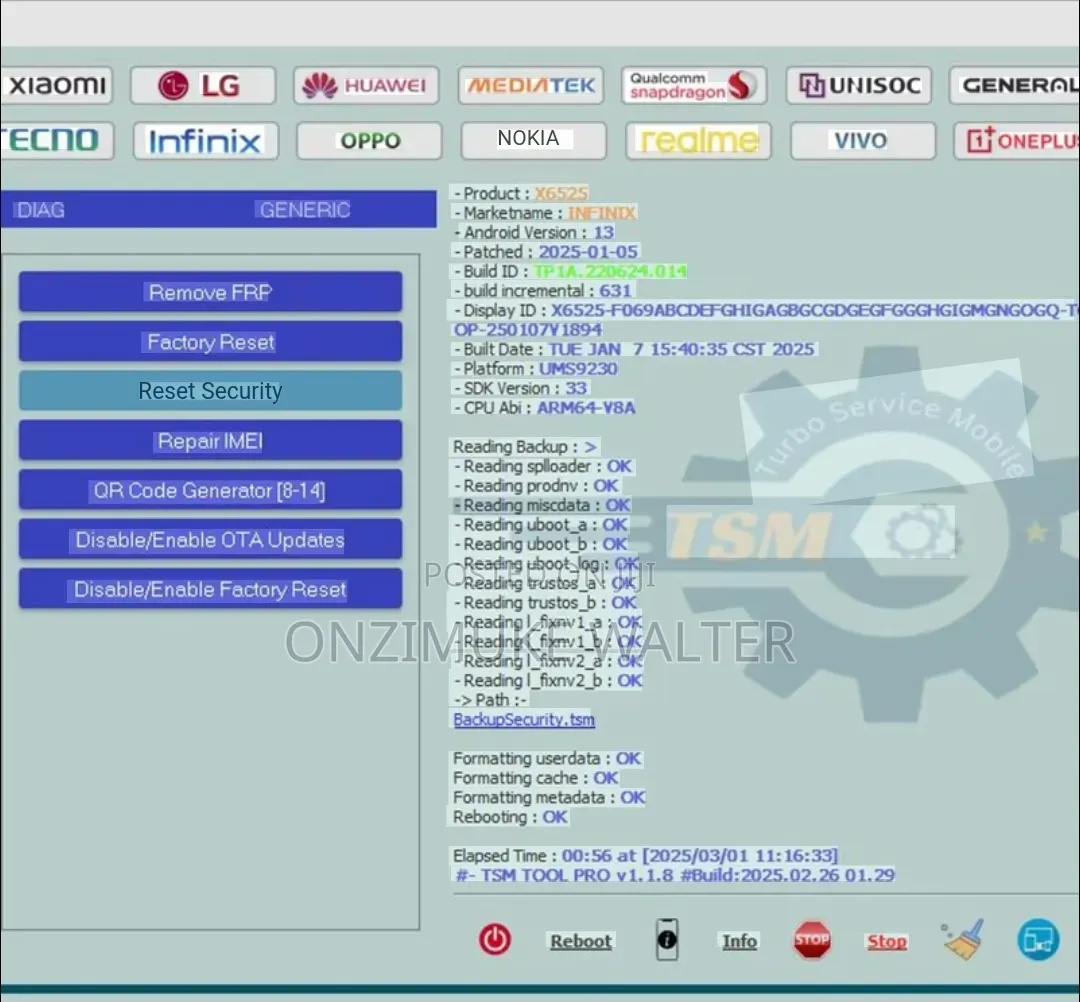
Task: Select the Formatting userdata OK line
Action: (548, 759)
